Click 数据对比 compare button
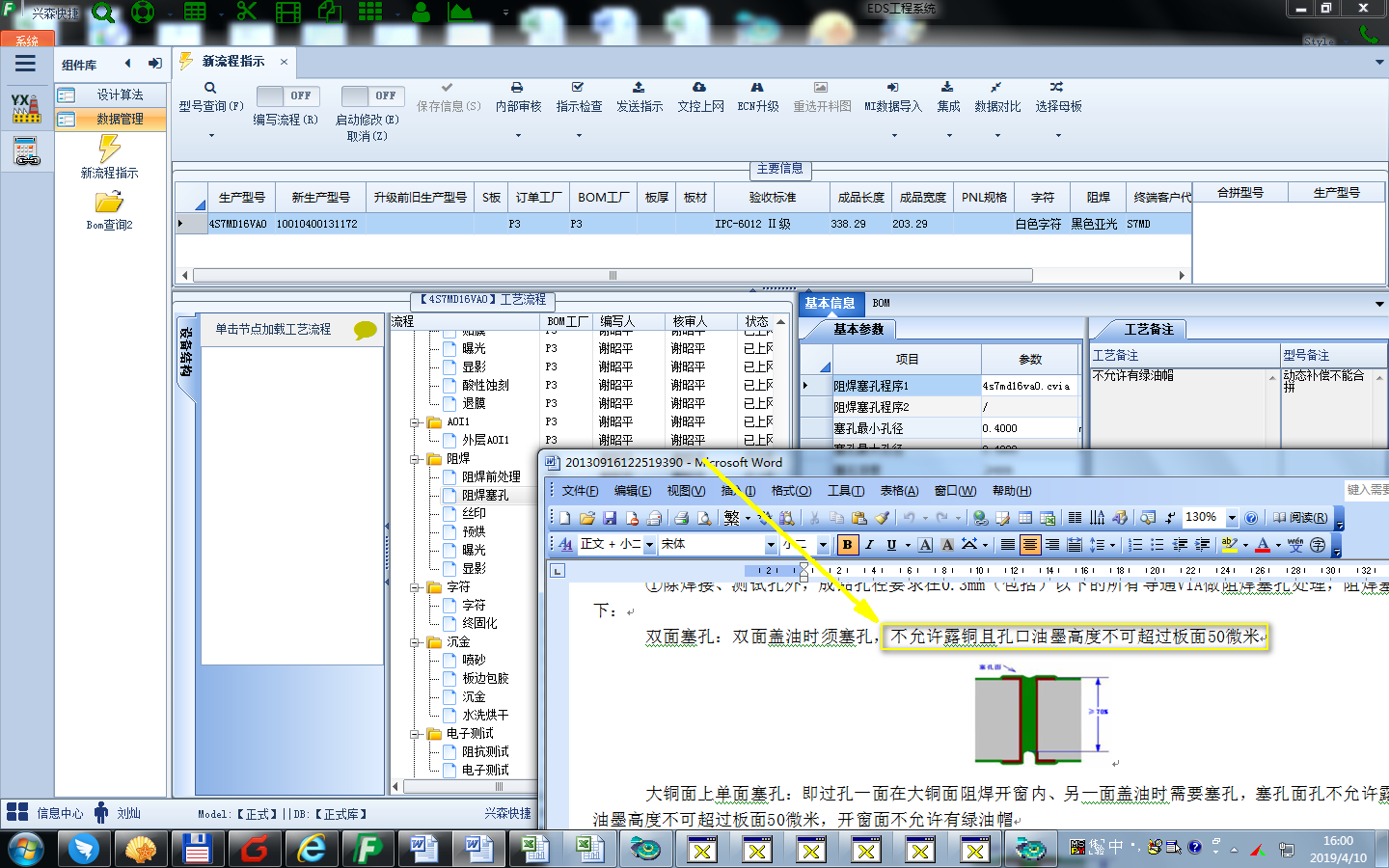1389x868 pixels. (997, 97)
